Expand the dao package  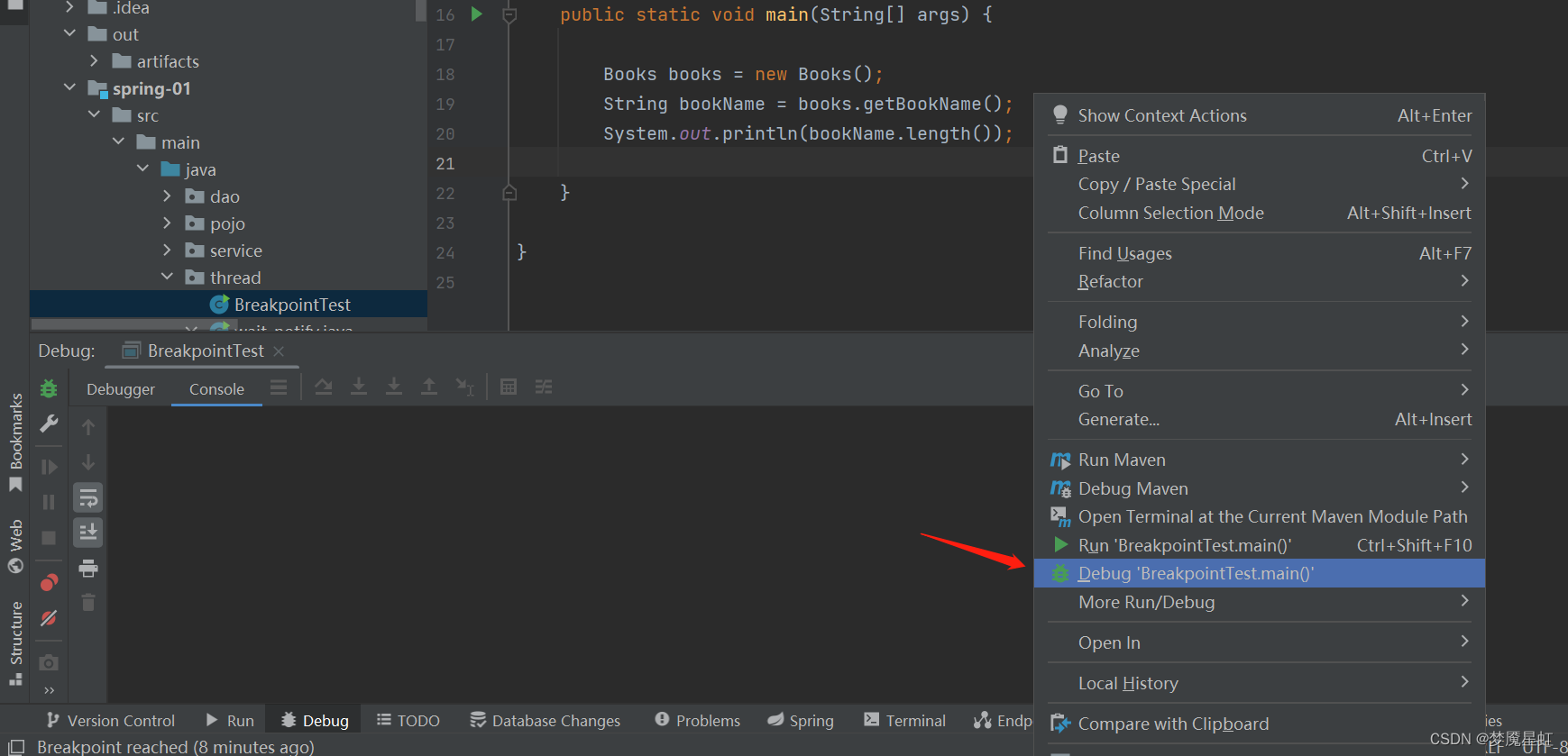[x=167, y=196]
